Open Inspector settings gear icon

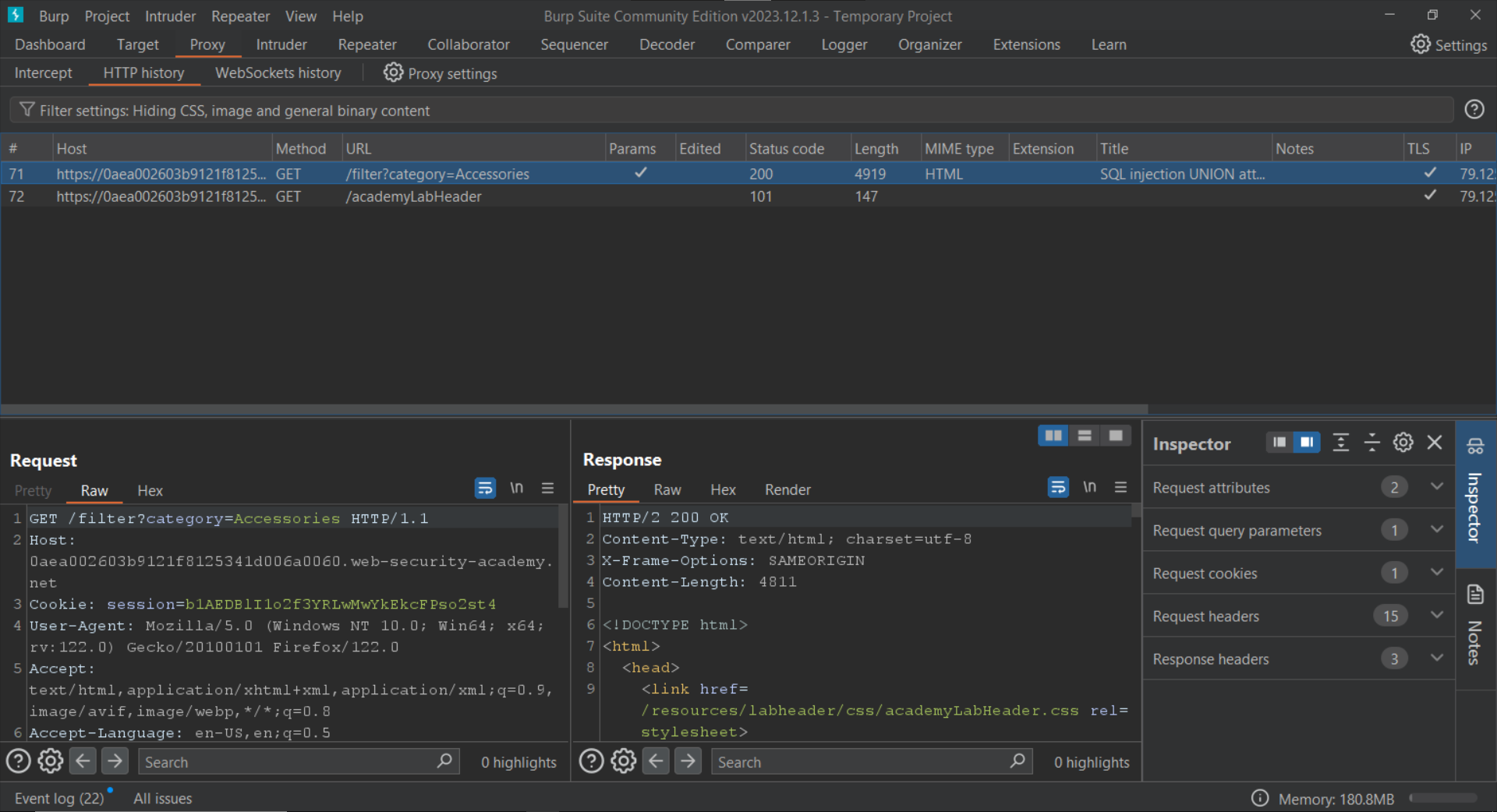[x=1403, y=443]
